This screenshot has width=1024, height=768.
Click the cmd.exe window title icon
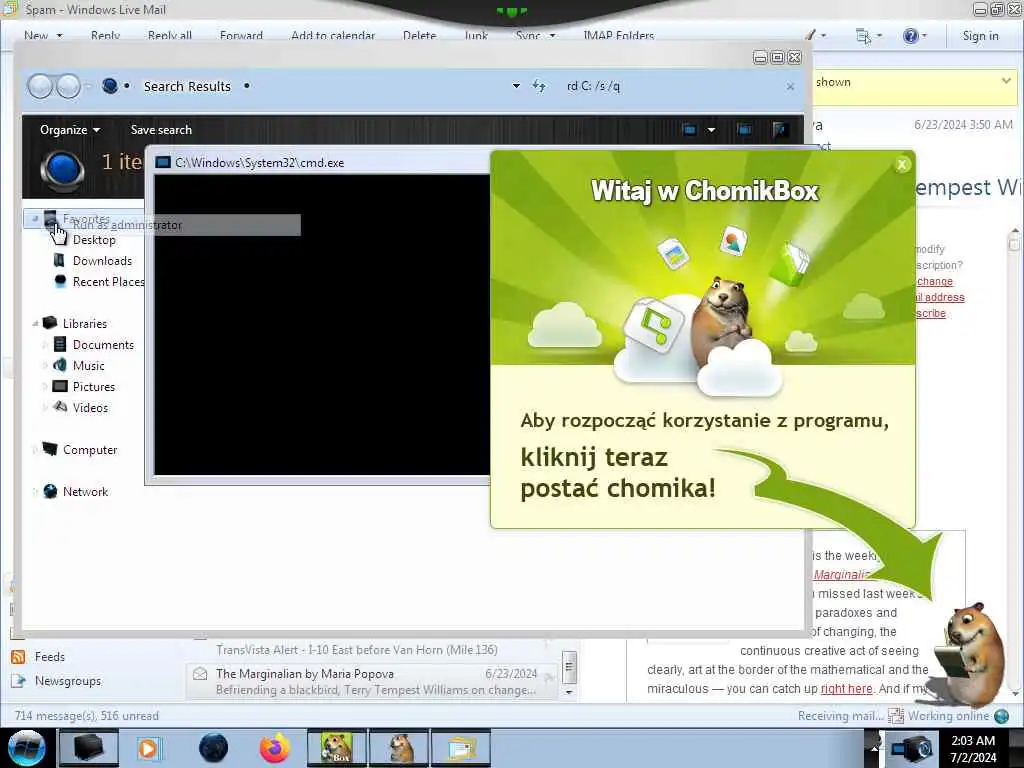(163, 163)
